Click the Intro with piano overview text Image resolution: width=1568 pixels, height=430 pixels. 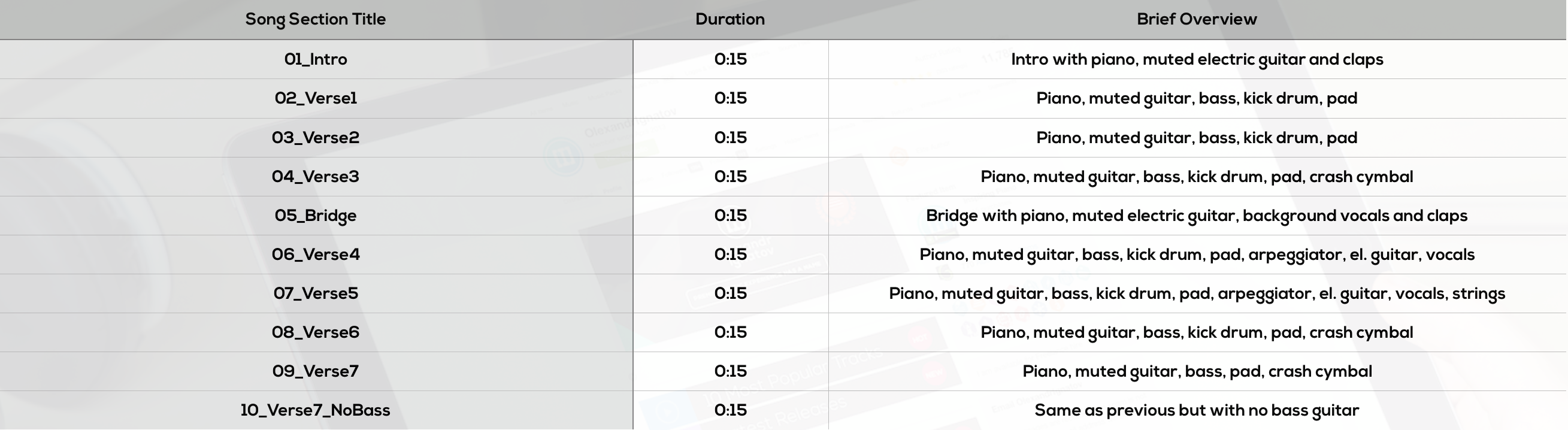(x=1197, y=60)
